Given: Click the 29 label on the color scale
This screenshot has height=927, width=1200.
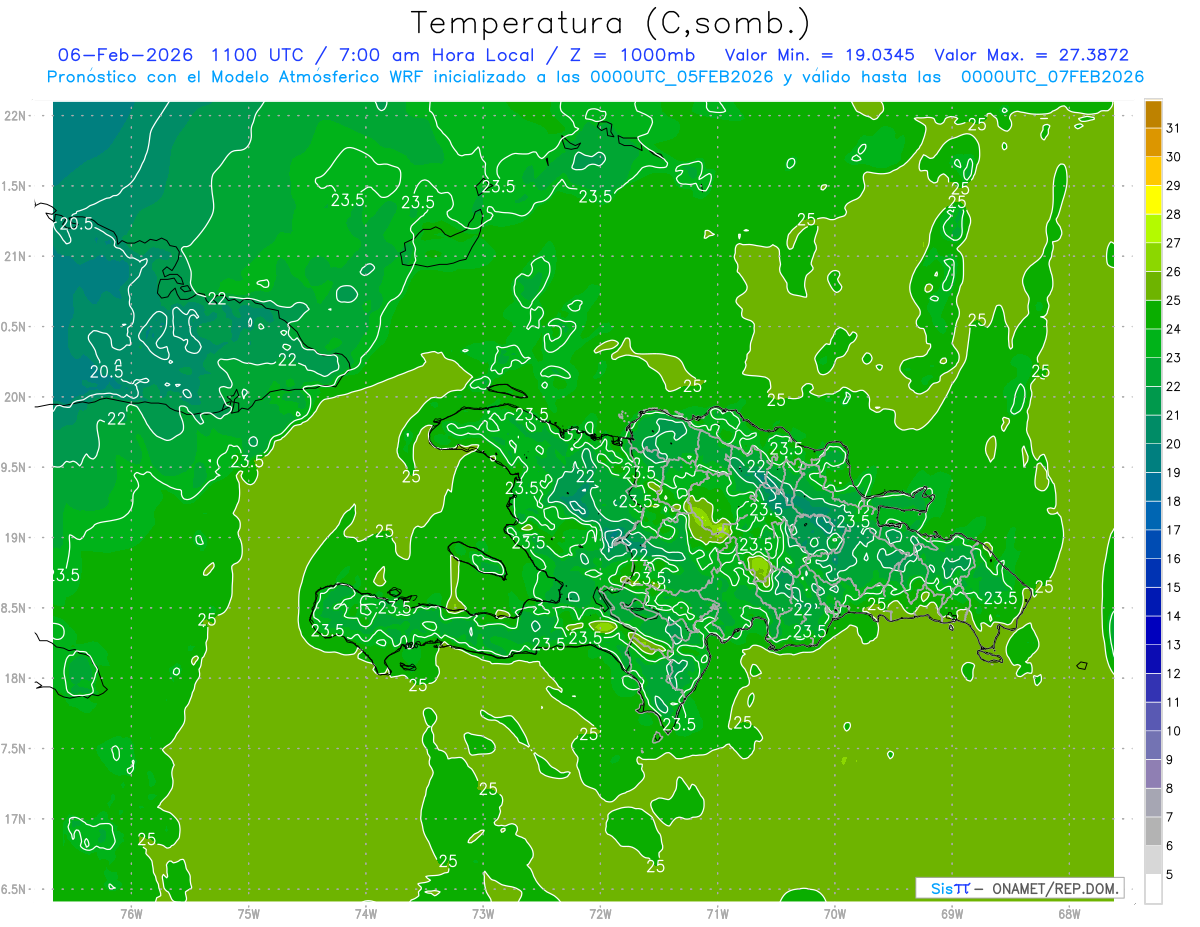Looking at the screenshot, I should [1173, 185].
